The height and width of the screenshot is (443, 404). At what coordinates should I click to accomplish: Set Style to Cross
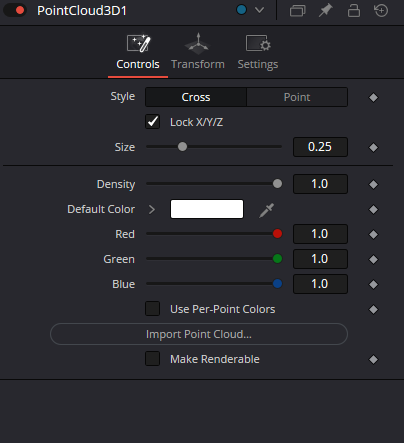tap(196, 97)
